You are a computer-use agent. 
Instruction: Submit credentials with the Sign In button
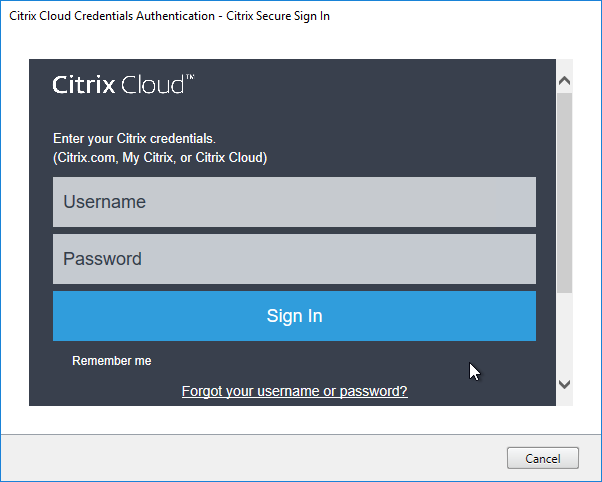pos(294,316)
